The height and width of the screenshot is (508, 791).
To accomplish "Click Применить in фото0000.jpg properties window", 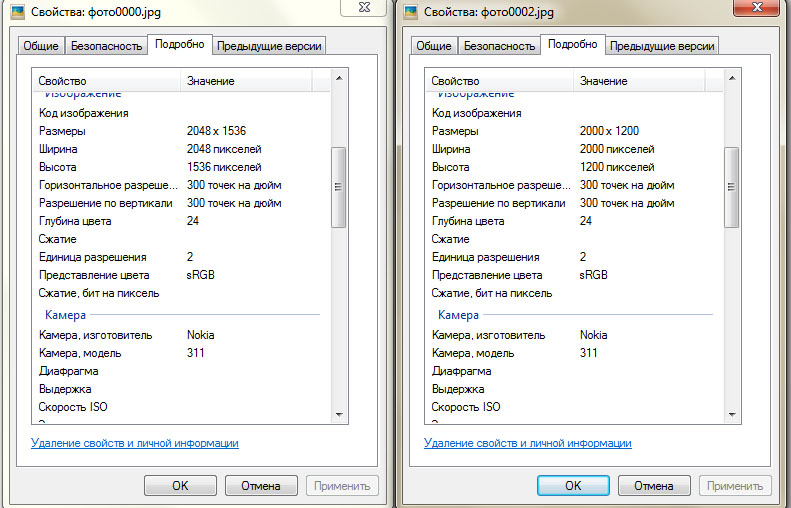I will 342,485.
